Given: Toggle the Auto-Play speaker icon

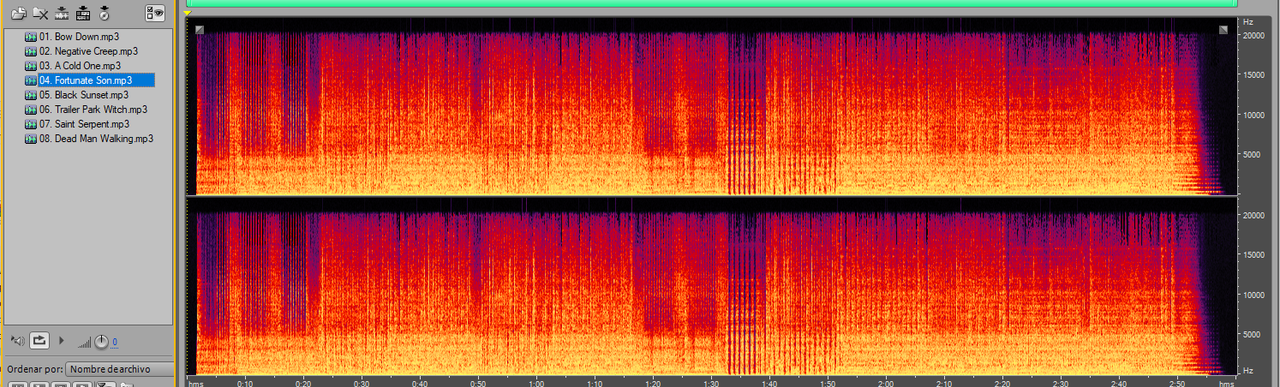Looking at the screenshot, I should click(17, 341).
